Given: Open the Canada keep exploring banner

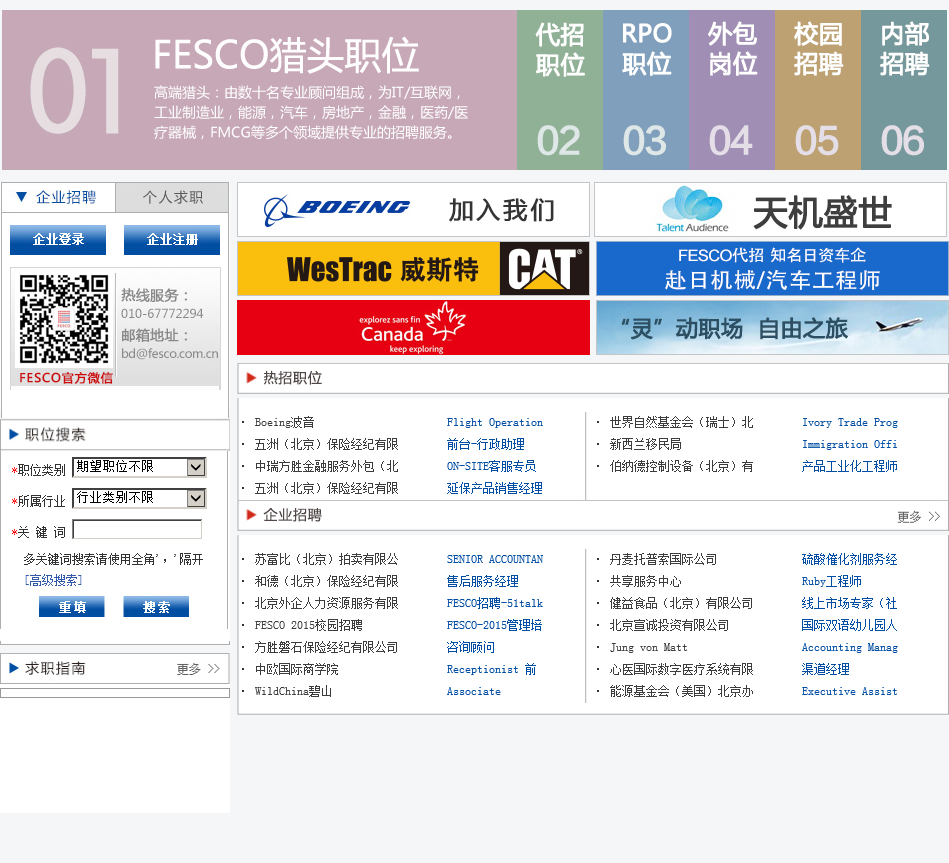Looking at the screenshot, I should click(x=413, y=327).
